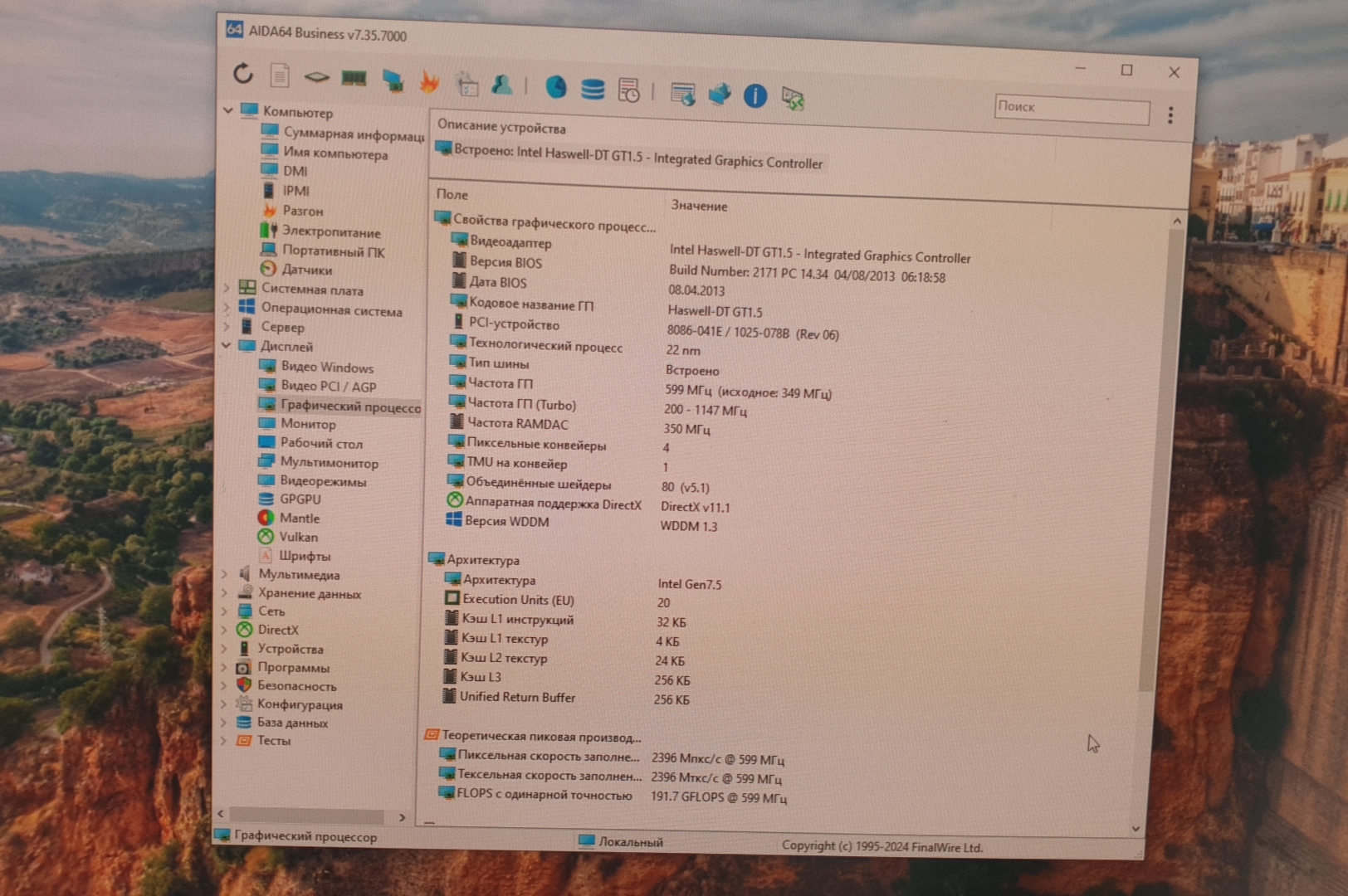Viewport: 1348px width, 896px height.
Task: Select the Программы tree item
Action: (282, 667)
